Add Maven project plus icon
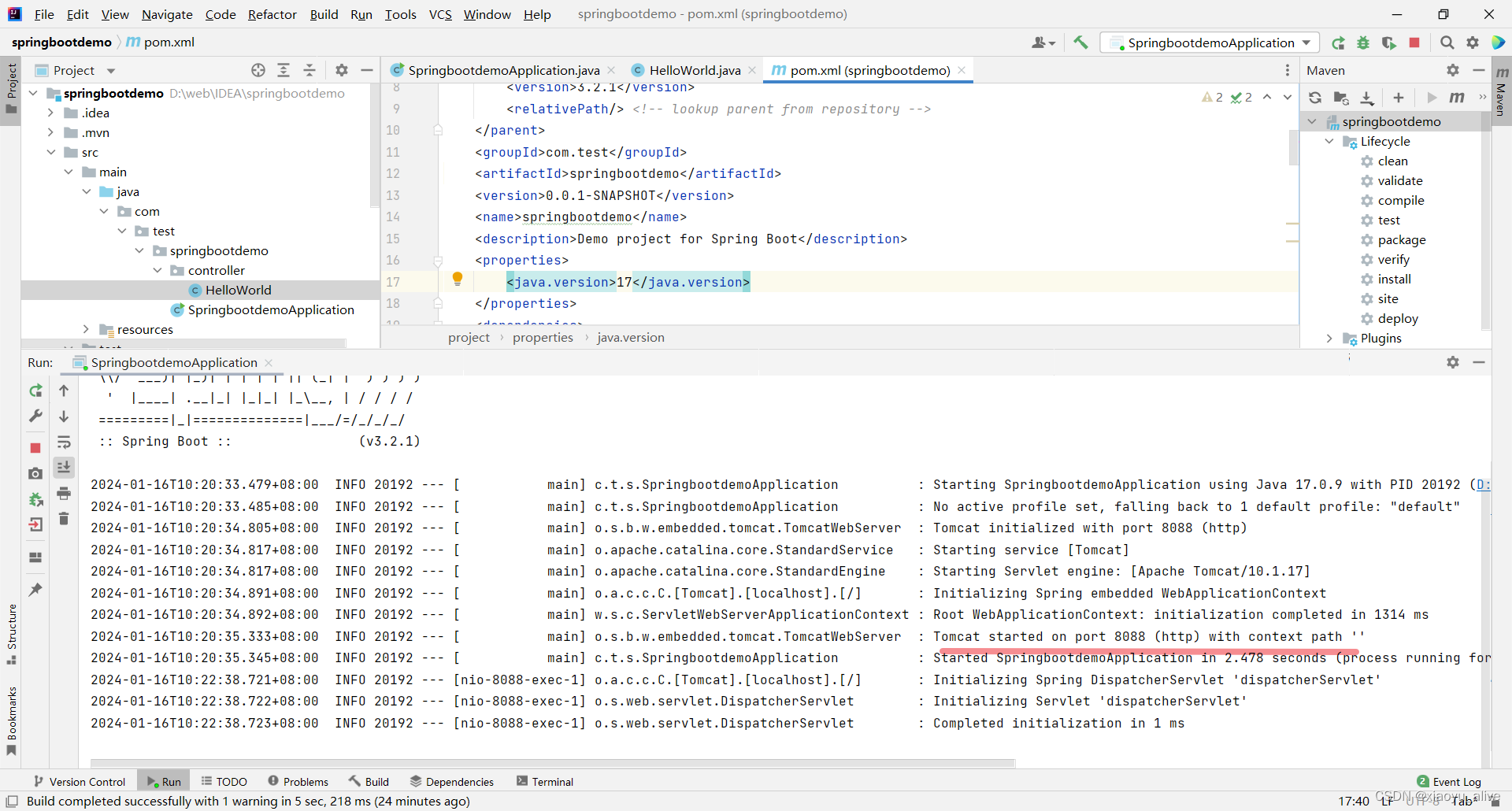1512x811 pixels. (x=1399, y=98)
